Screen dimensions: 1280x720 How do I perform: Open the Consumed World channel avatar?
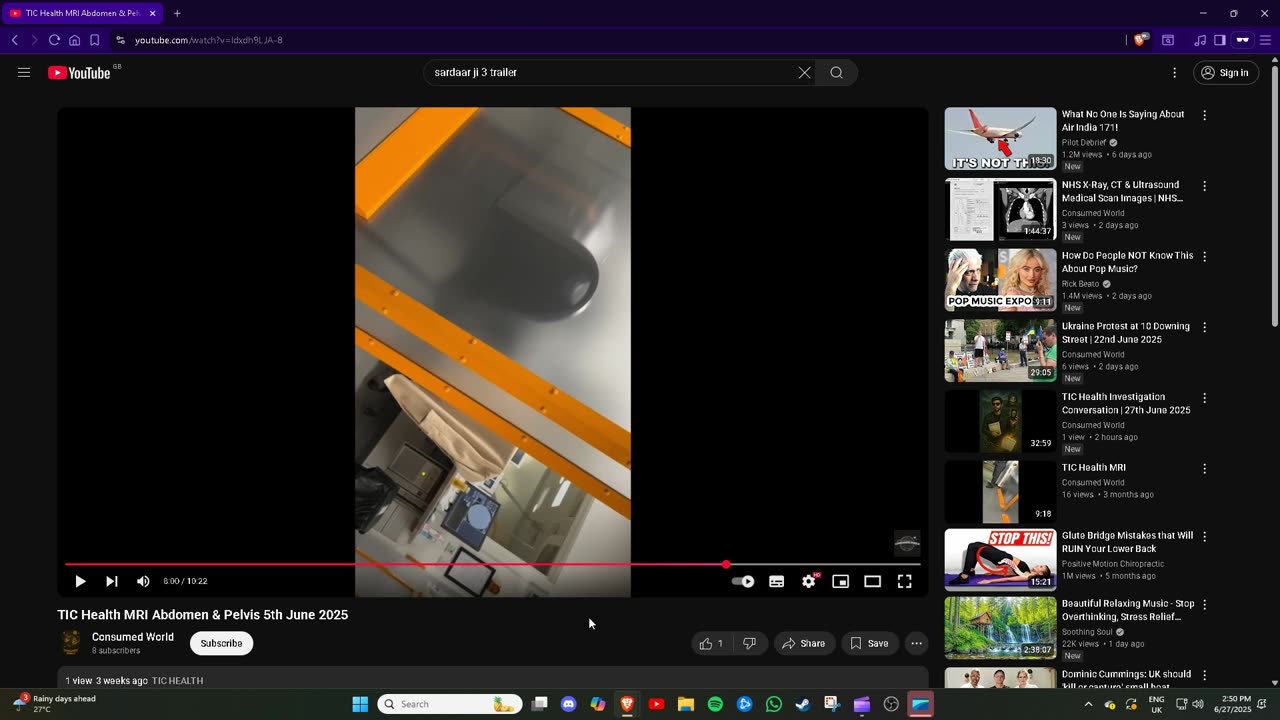tap(71, 643)
